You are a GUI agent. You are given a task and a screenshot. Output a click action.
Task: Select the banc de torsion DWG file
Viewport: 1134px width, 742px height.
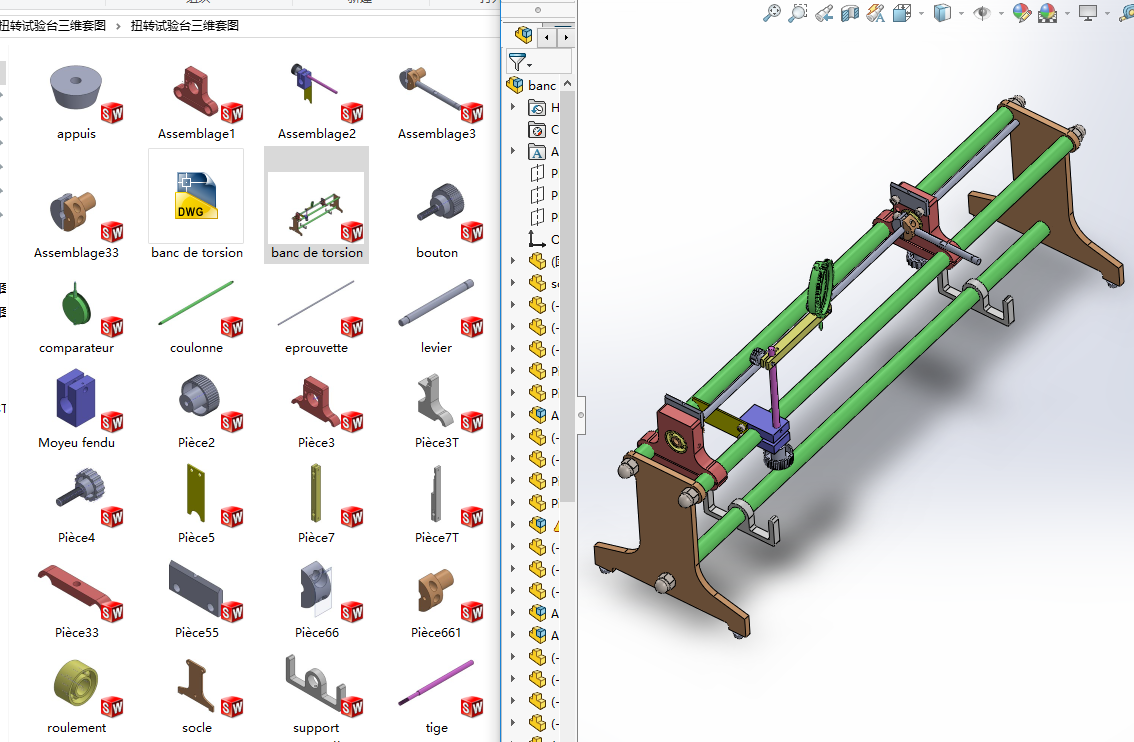[x=196, y=205]
